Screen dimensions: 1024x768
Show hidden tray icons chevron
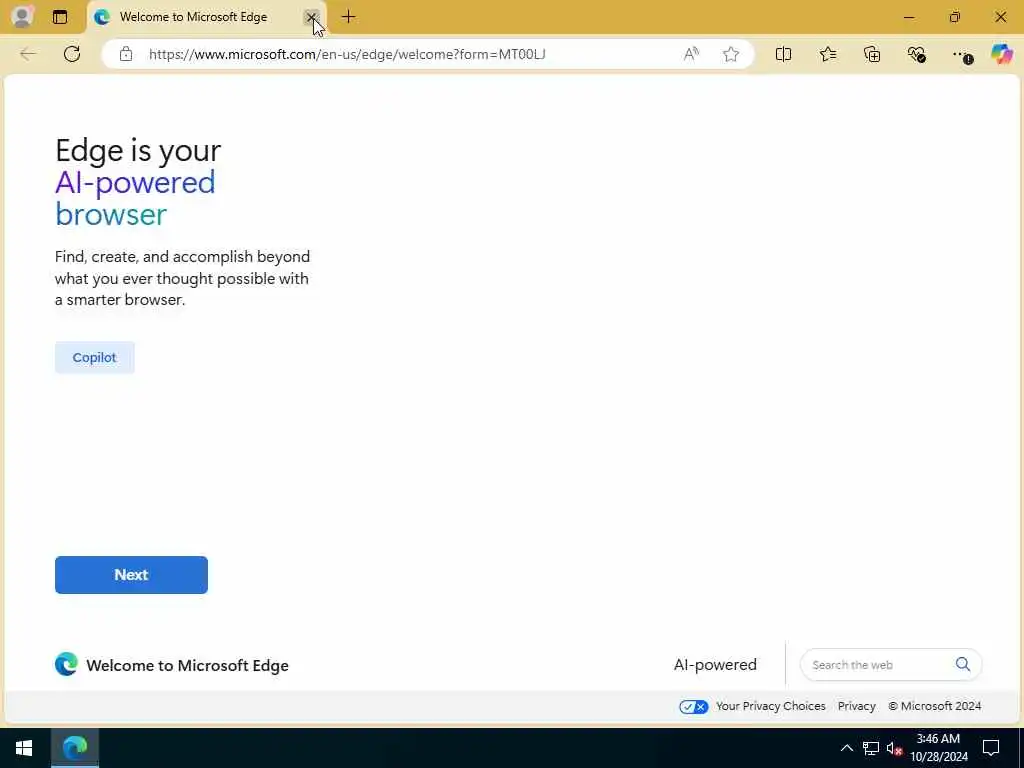coord(846,748)
